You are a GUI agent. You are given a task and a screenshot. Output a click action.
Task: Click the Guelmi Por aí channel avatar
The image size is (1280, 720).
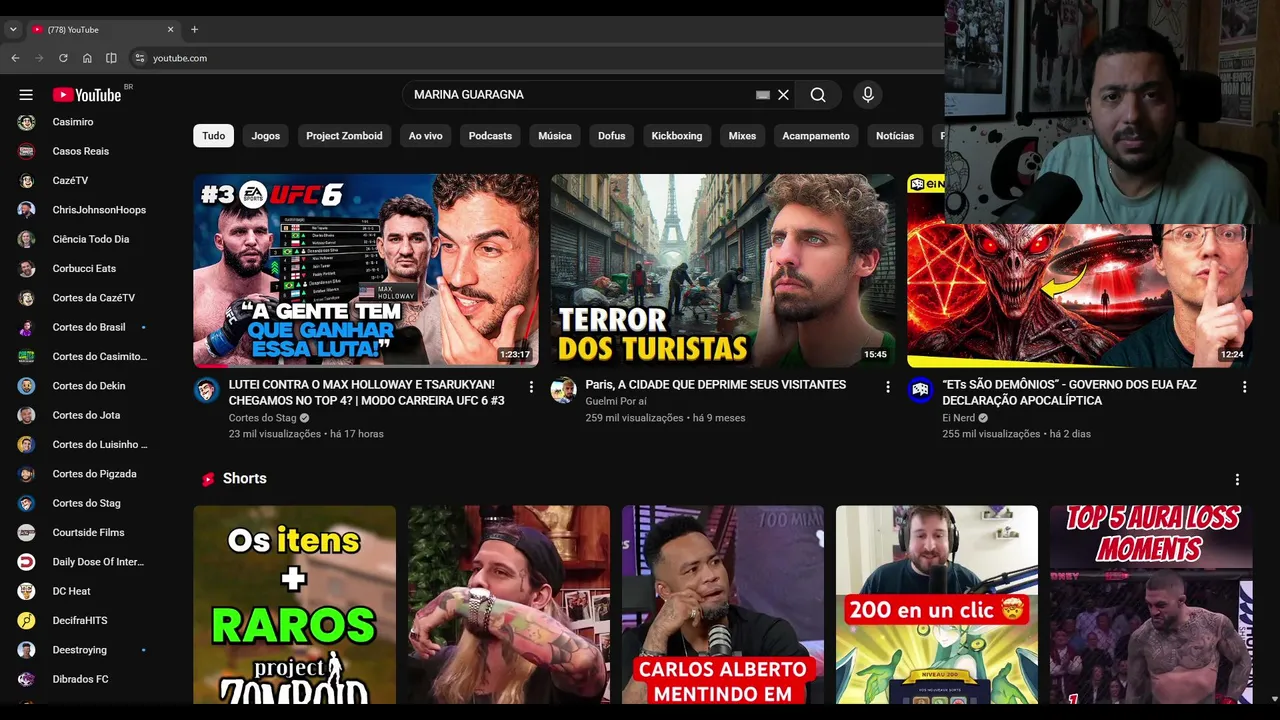(x=563, y=390)
